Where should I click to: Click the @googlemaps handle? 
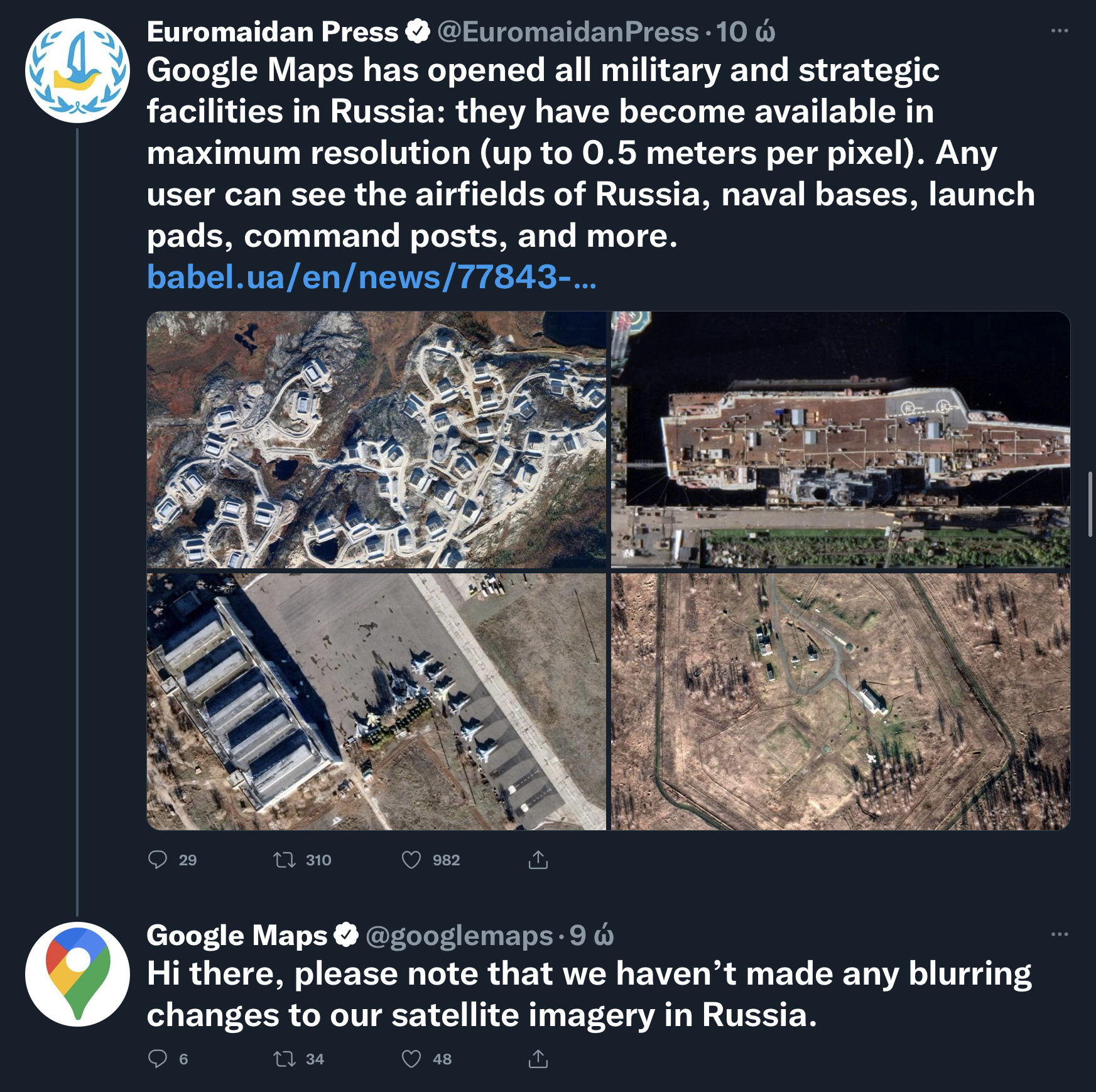click(458, 936)
